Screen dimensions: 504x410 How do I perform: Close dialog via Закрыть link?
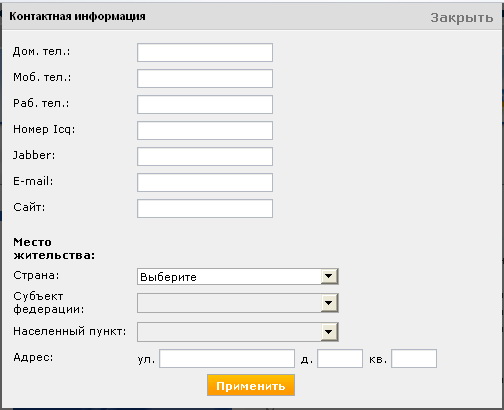tap(462, 17)
